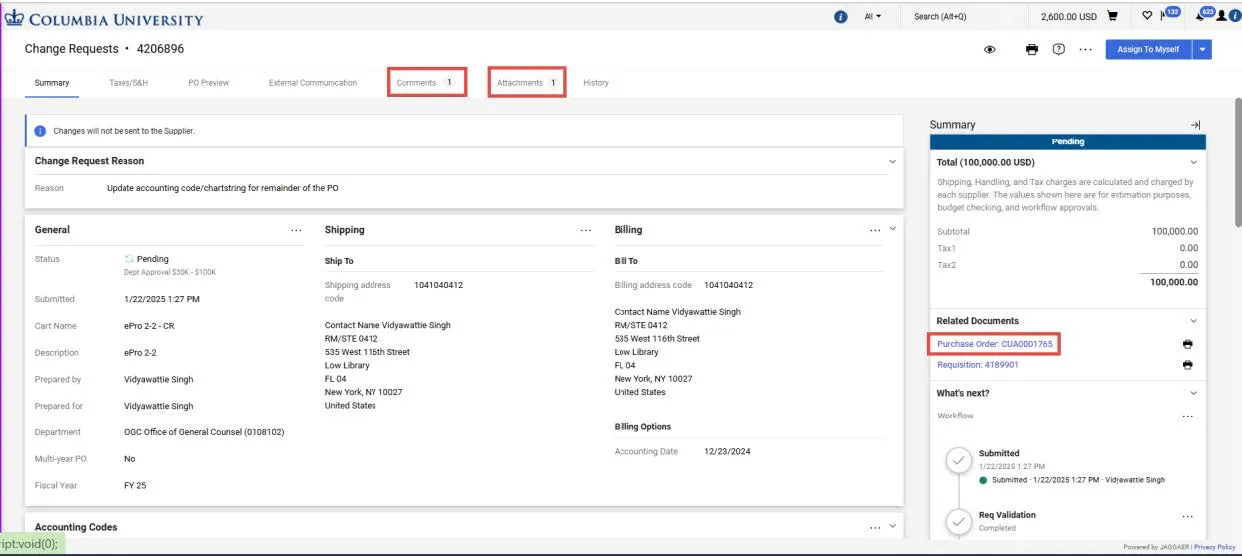
Task: Collapse the Total (100,000.00 USD) section
Action: [1193, 162]
